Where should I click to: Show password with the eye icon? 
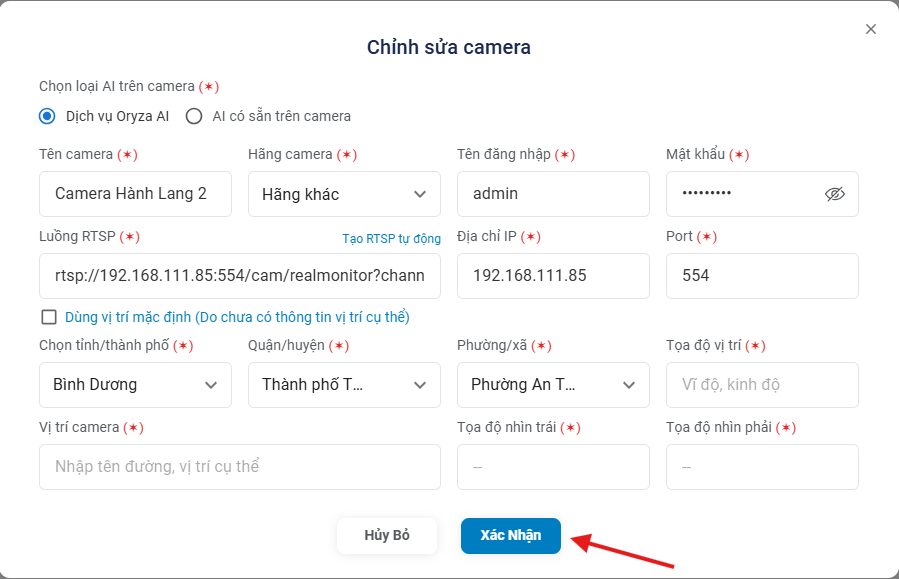coord(835,194)
